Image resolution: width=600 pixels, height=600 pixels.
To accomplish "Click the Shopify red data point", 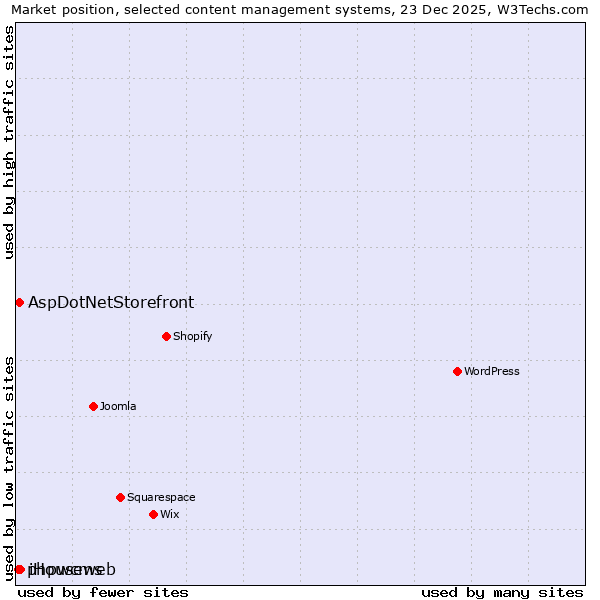I will coord(166,336).
